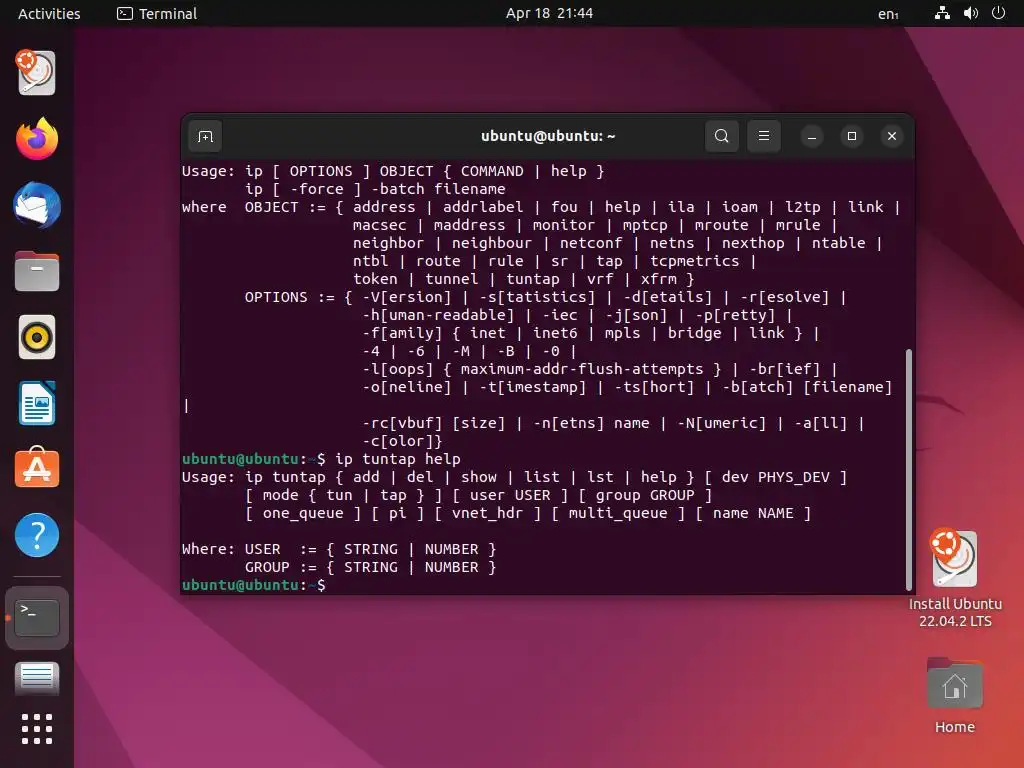1024x768 pixels.
Task: Open the Terminal app menu in top bar
Action: [157, 13]
